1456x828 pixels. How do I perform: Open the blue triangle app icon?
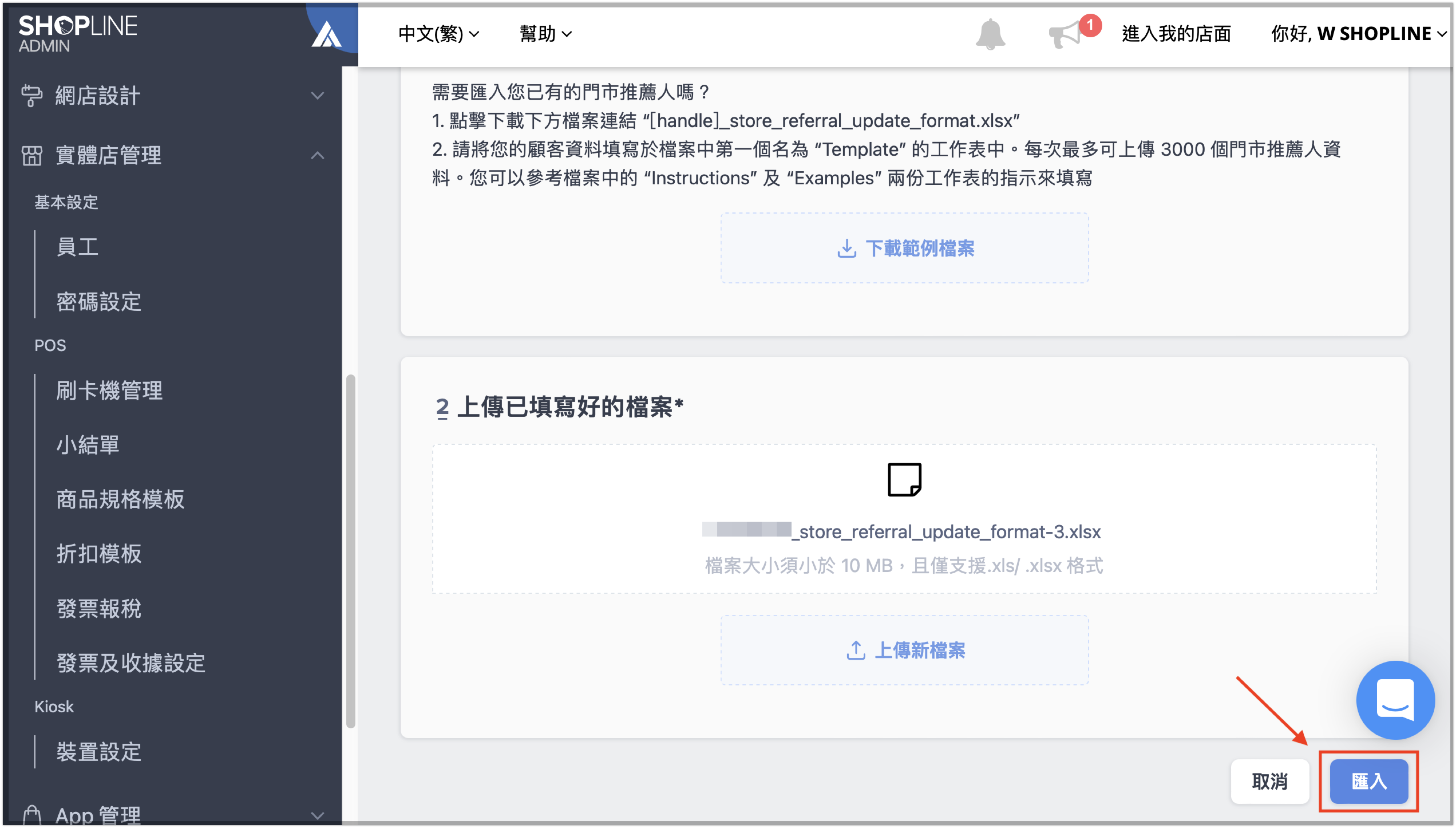pyautogui.click(x=326, y=34)
